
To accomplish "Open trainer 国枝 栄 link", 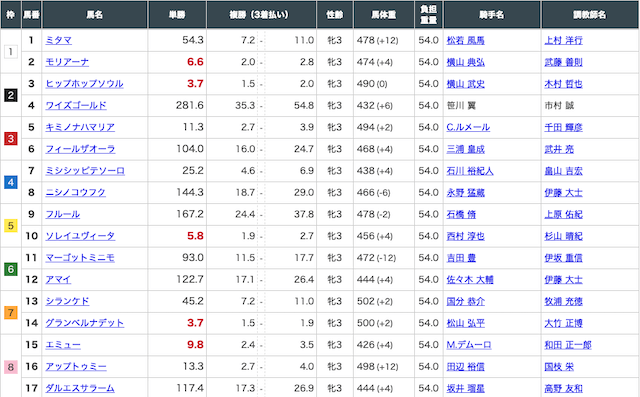I will tap(559, 367).
